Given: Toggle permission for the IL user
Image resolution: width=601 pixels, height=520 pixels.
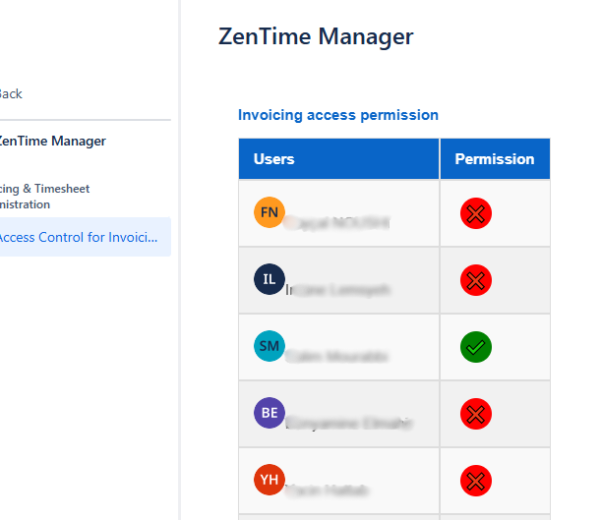Looking at the screenshot, I should pos(476,280).
